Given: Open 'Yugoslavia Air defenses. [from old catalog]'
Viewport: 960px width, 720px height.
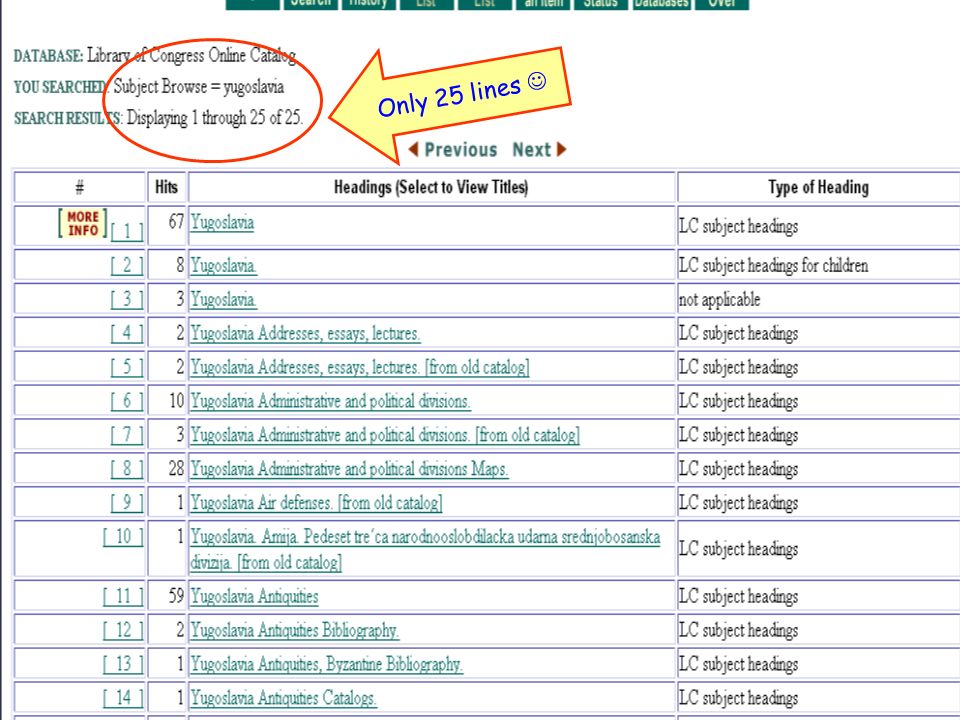Looking at the screenshot, I should click(317, 503).
